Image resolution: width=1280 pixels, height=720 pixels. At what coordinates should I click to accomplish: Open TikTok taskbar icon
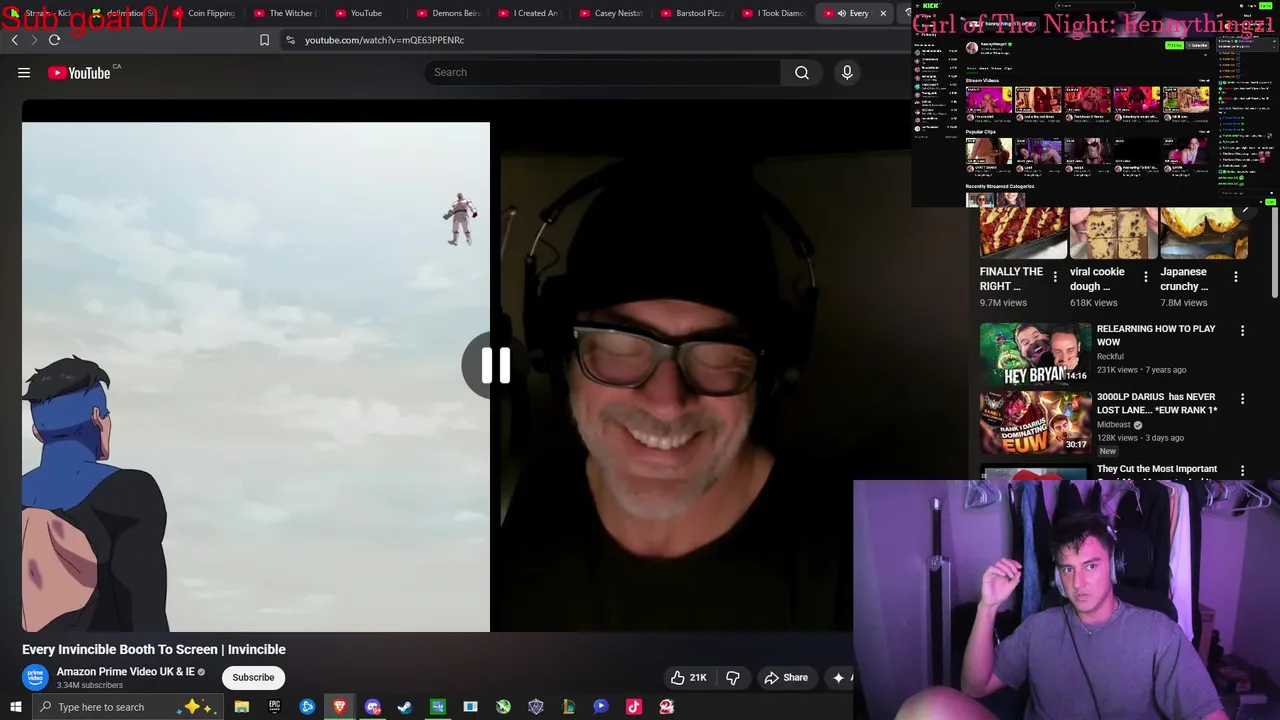click(634, 707)
